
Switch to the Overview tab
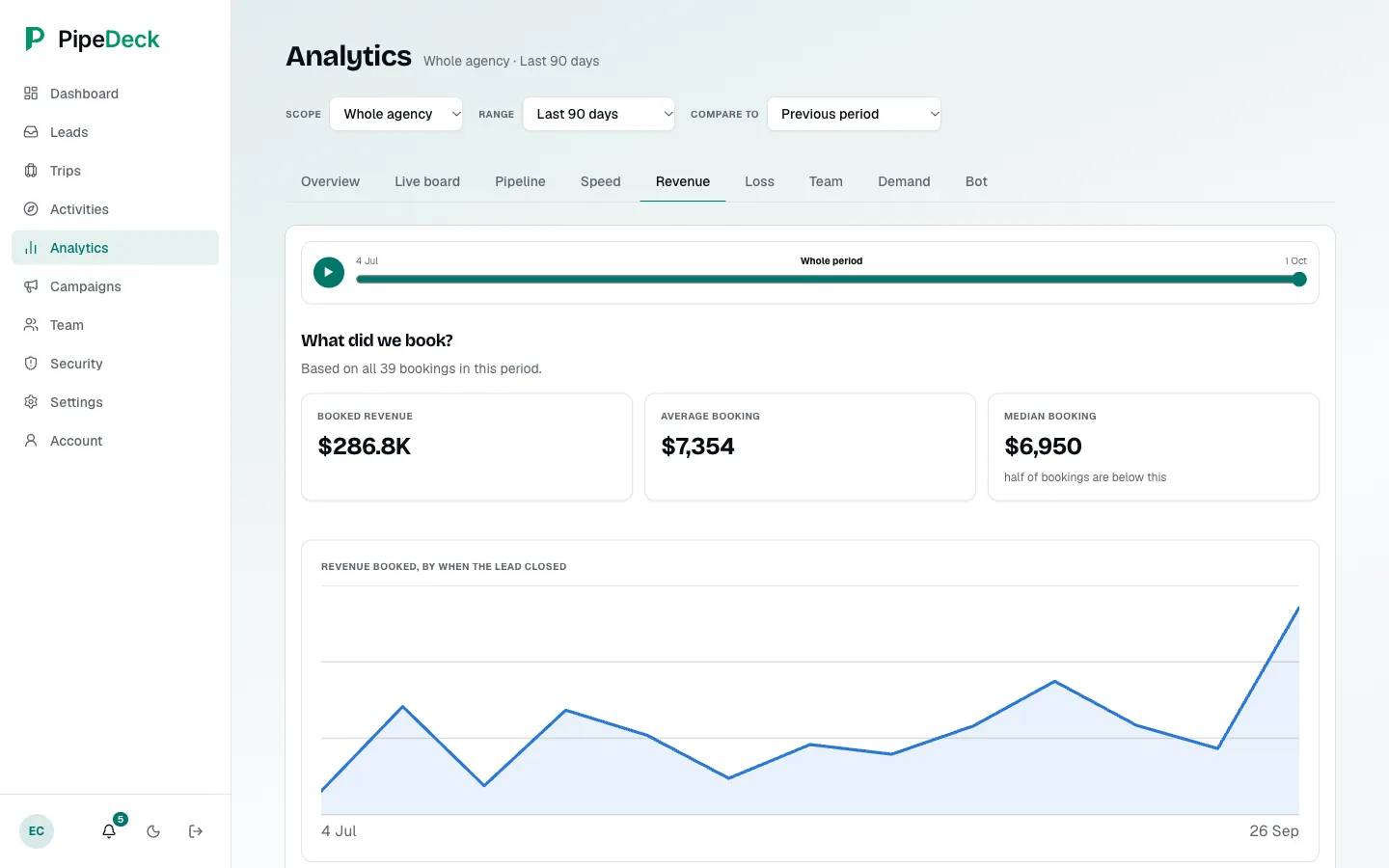[330, 181]
